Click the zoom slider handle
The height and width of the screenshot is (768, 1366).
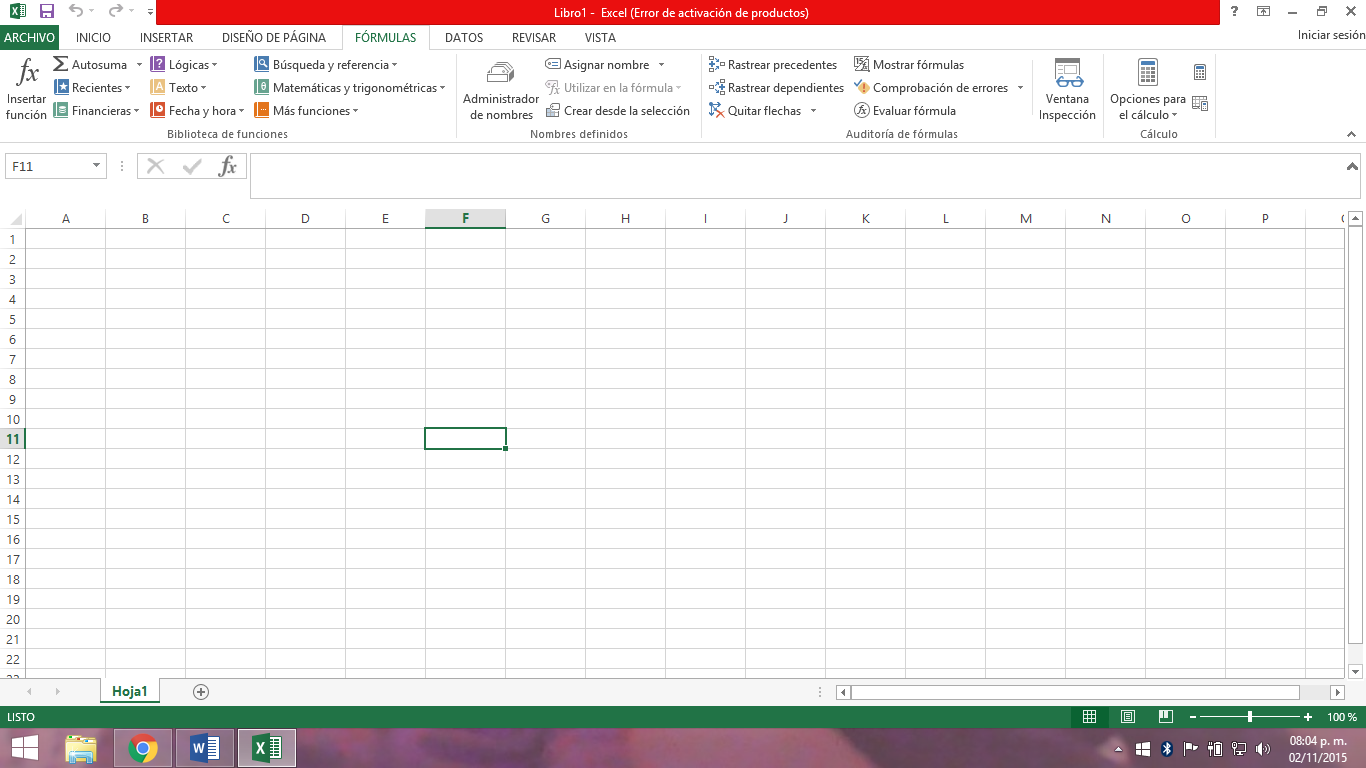tap(1250, 717)
